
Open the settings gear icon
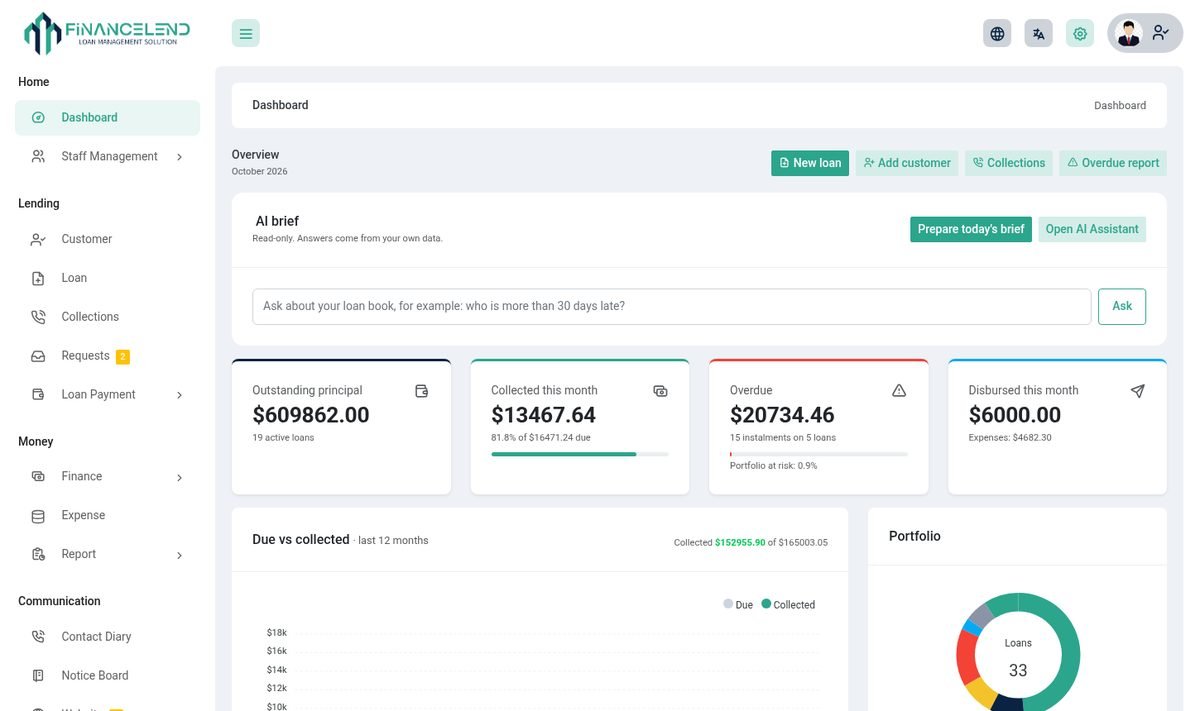click(x=1079, y=33)
